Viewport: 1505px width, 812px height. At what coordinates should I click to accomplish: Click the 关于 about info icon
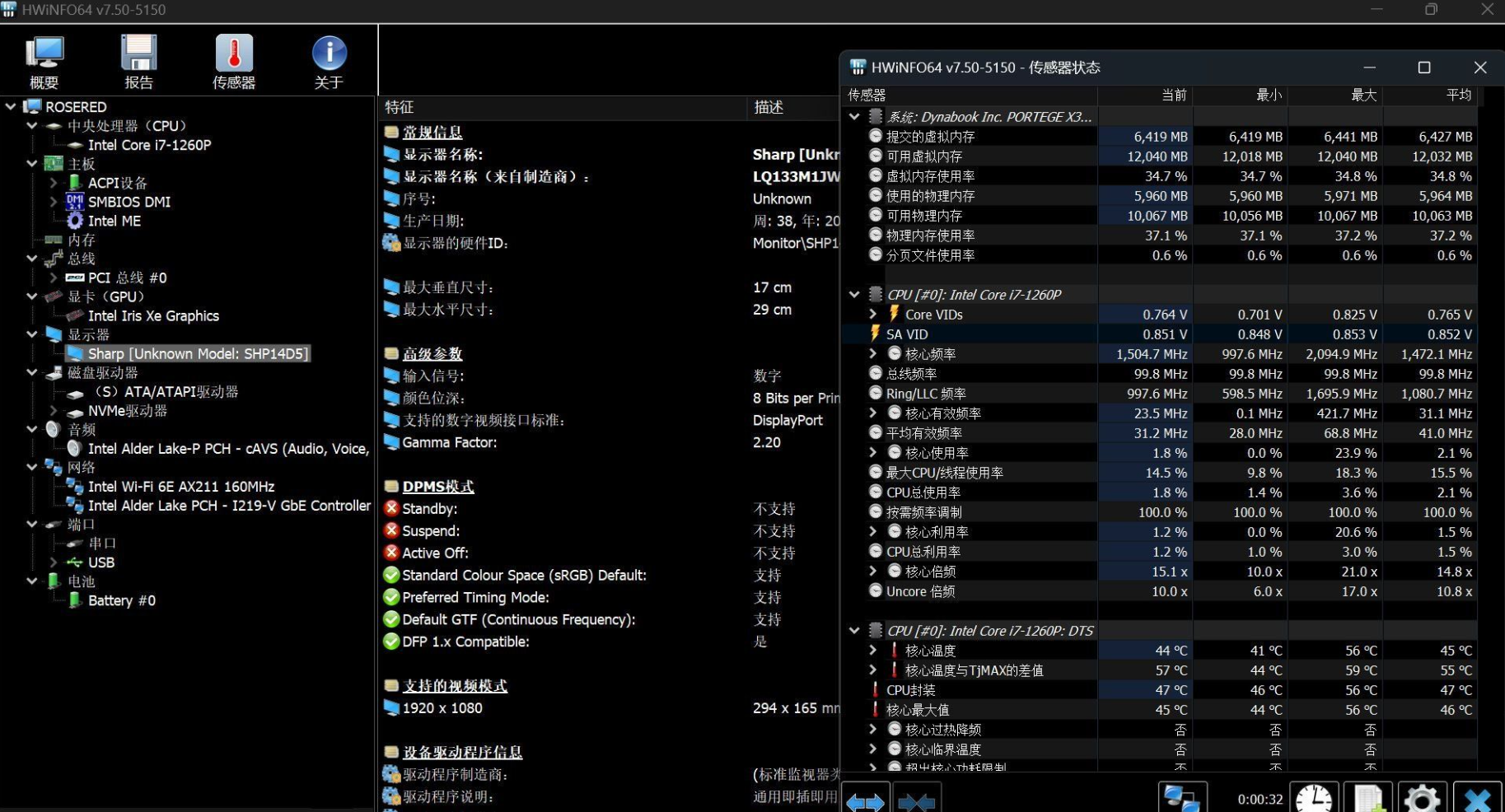click(x=329, y=62)
